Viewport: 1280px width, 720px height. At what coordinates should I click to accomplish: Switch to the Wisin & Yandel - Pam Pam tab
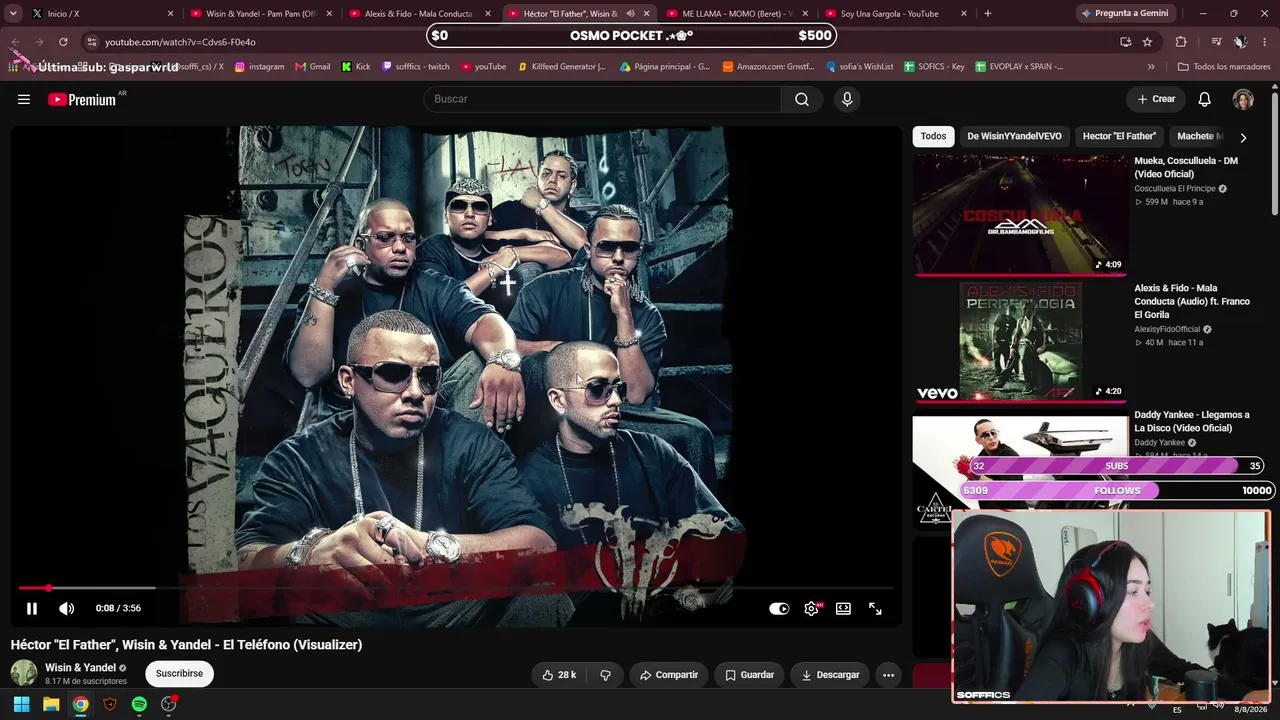coord(261,14)
